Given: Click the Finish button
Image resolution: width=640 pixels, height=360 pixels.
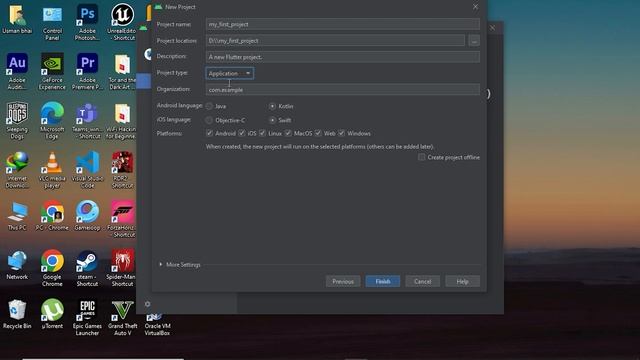Looking at the screenshot, I should tap(382, 281).
